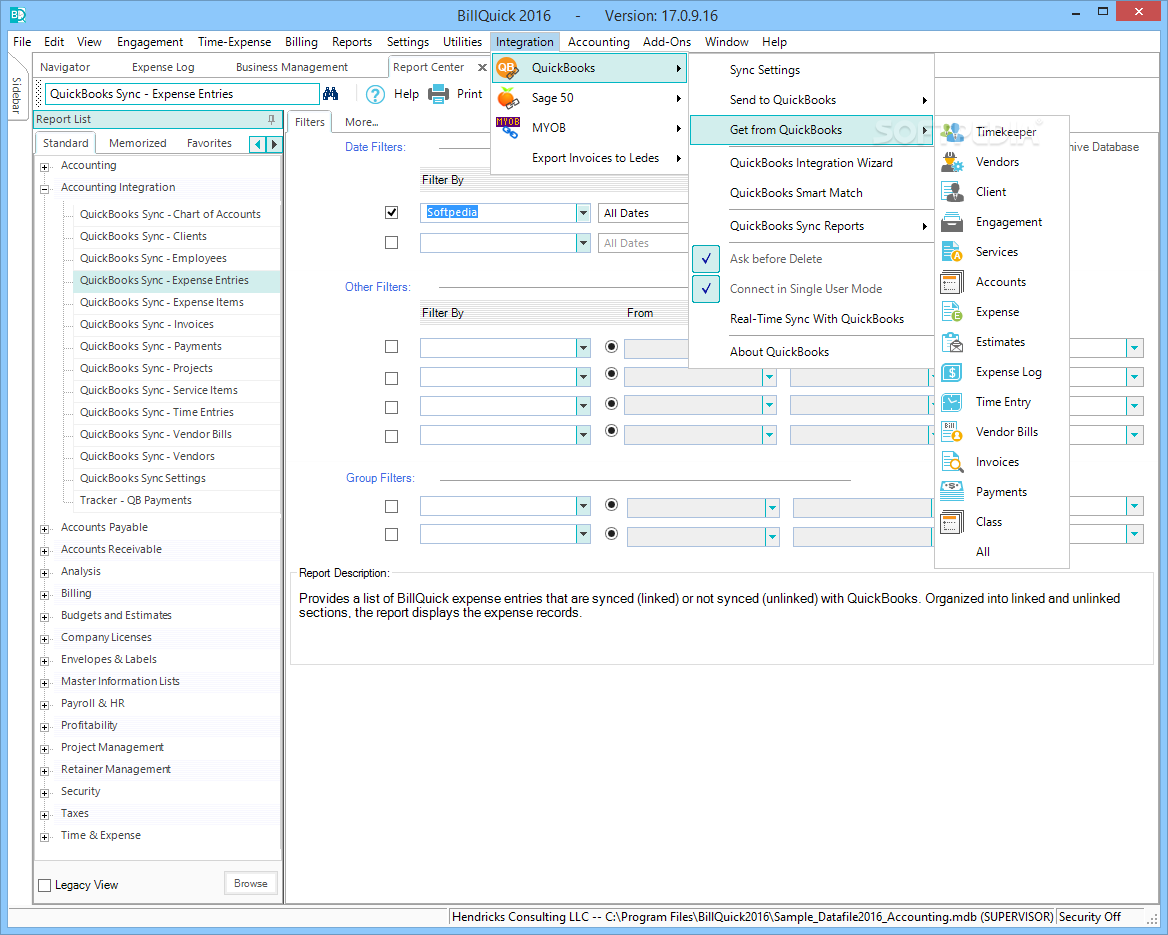Click the Invoices magnifier icon
This screenshot has width=1168, height=935.
[952, 462]
